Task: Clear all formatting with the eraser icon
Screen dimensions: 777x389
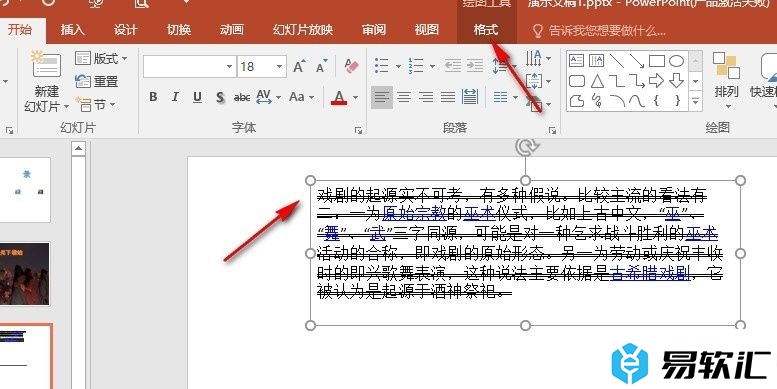Action: click(351, 66)
